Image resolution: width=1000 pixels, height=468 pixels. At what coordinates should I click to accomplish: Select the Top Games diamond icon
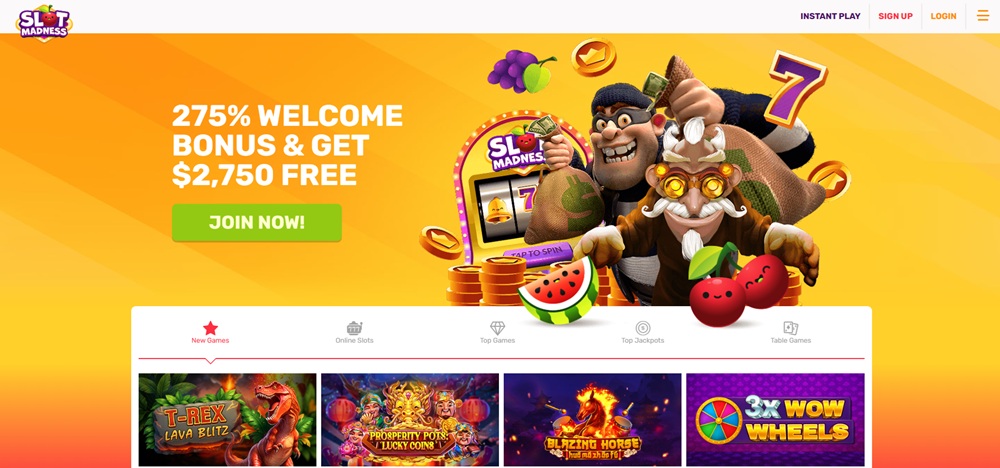tap(497, 328)
